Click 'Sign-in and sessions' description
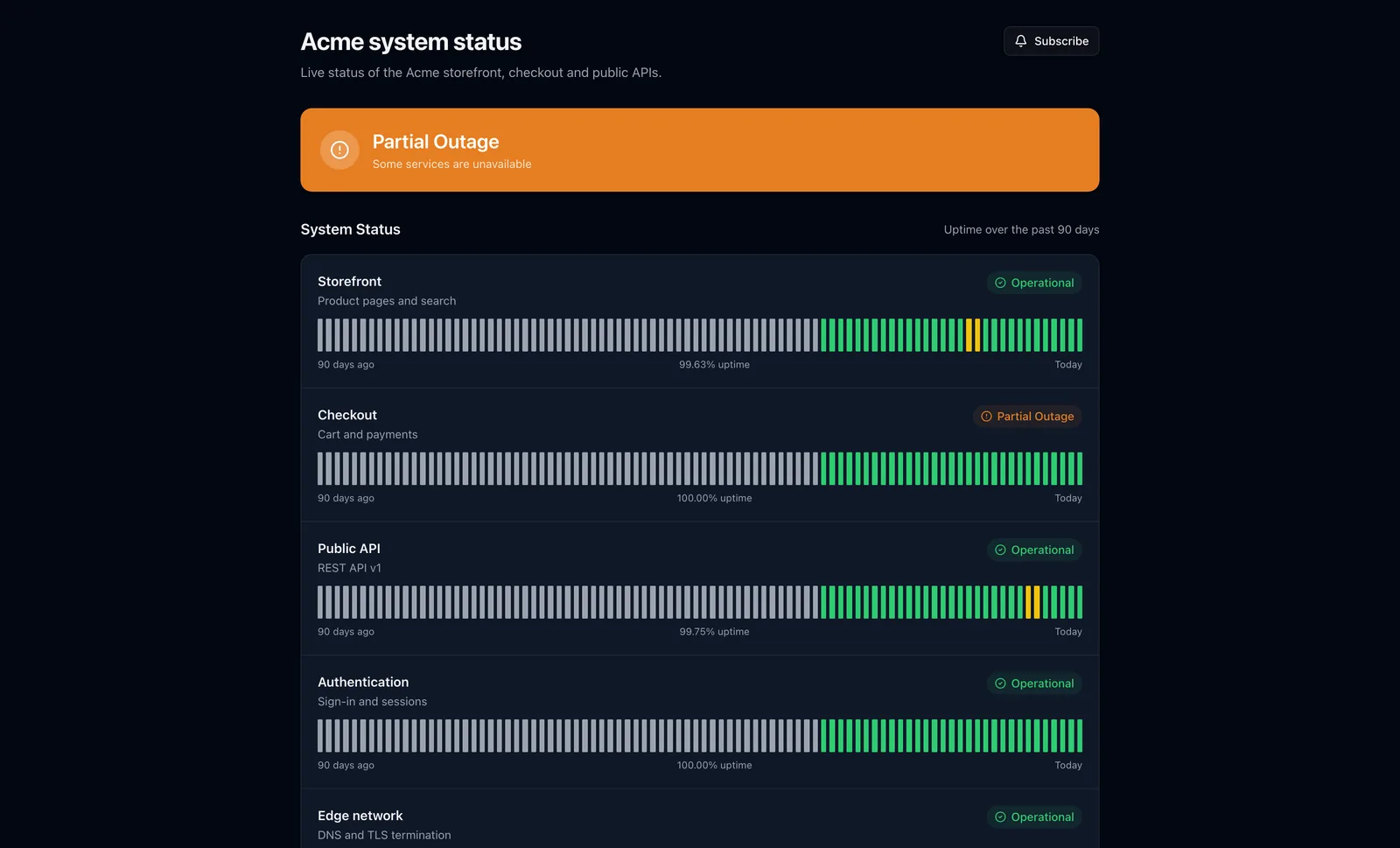The height and width of the screenshot is (848, 1400). (x=372, y=702)
